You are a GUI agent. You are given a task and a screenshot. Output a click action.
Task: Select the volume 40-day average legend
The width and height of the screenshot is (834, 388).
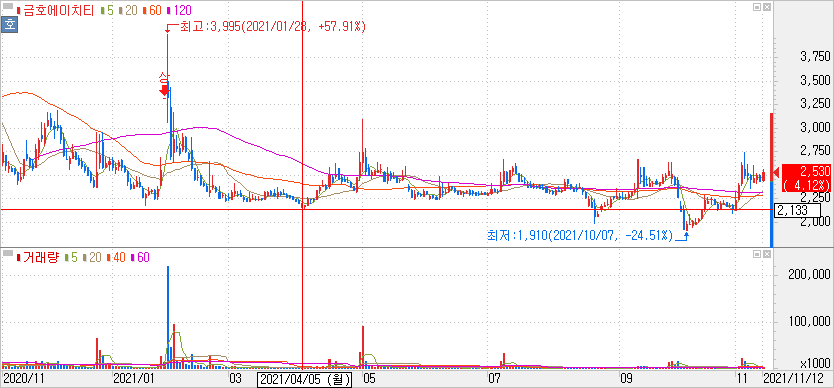115,258
